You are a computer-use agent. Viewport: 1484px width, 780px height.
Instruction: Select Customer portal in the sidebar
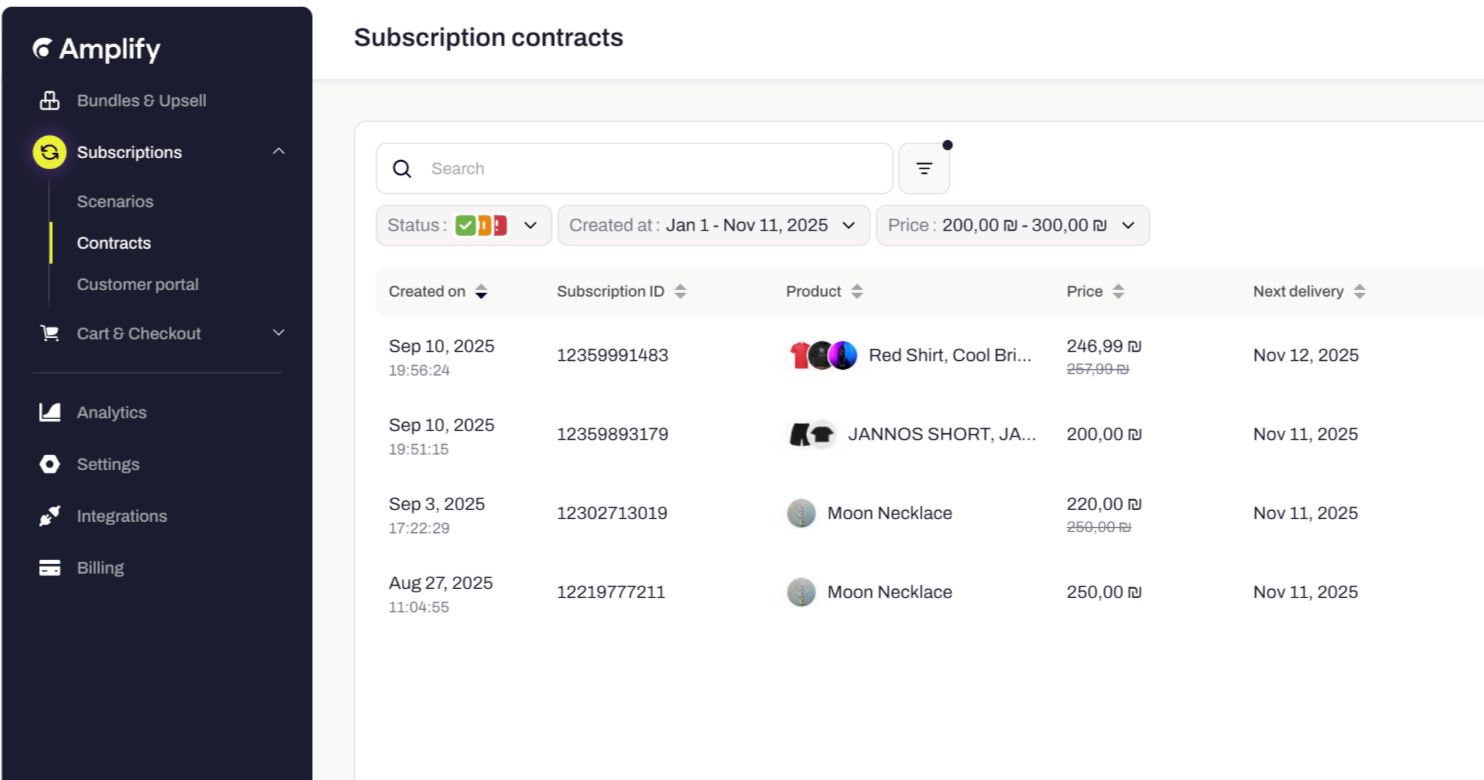pos(137,284)
